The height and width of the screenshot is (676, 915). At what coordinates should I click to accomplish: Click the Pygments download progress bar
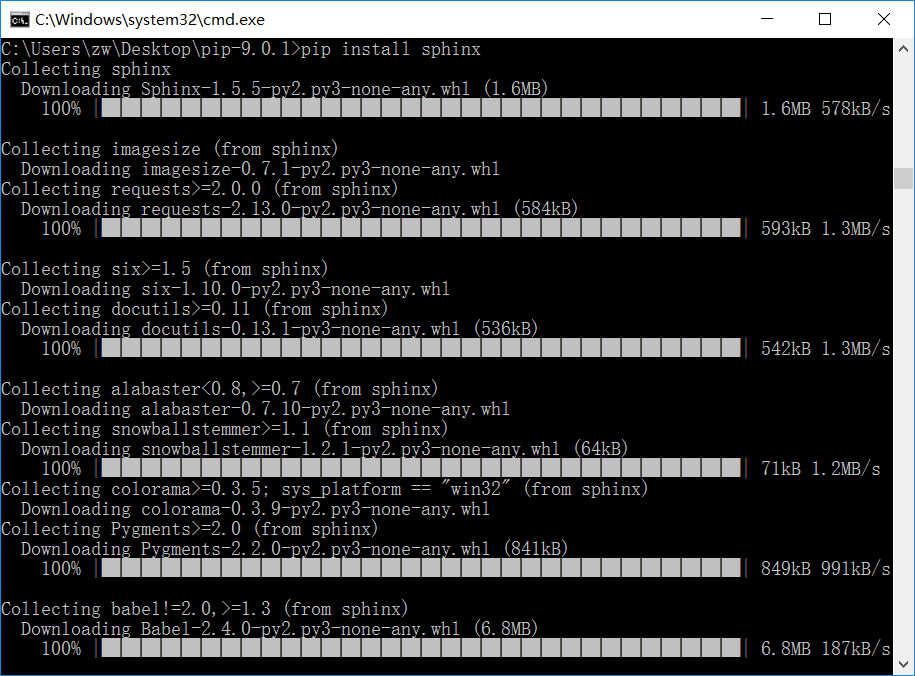click(421, 568)
